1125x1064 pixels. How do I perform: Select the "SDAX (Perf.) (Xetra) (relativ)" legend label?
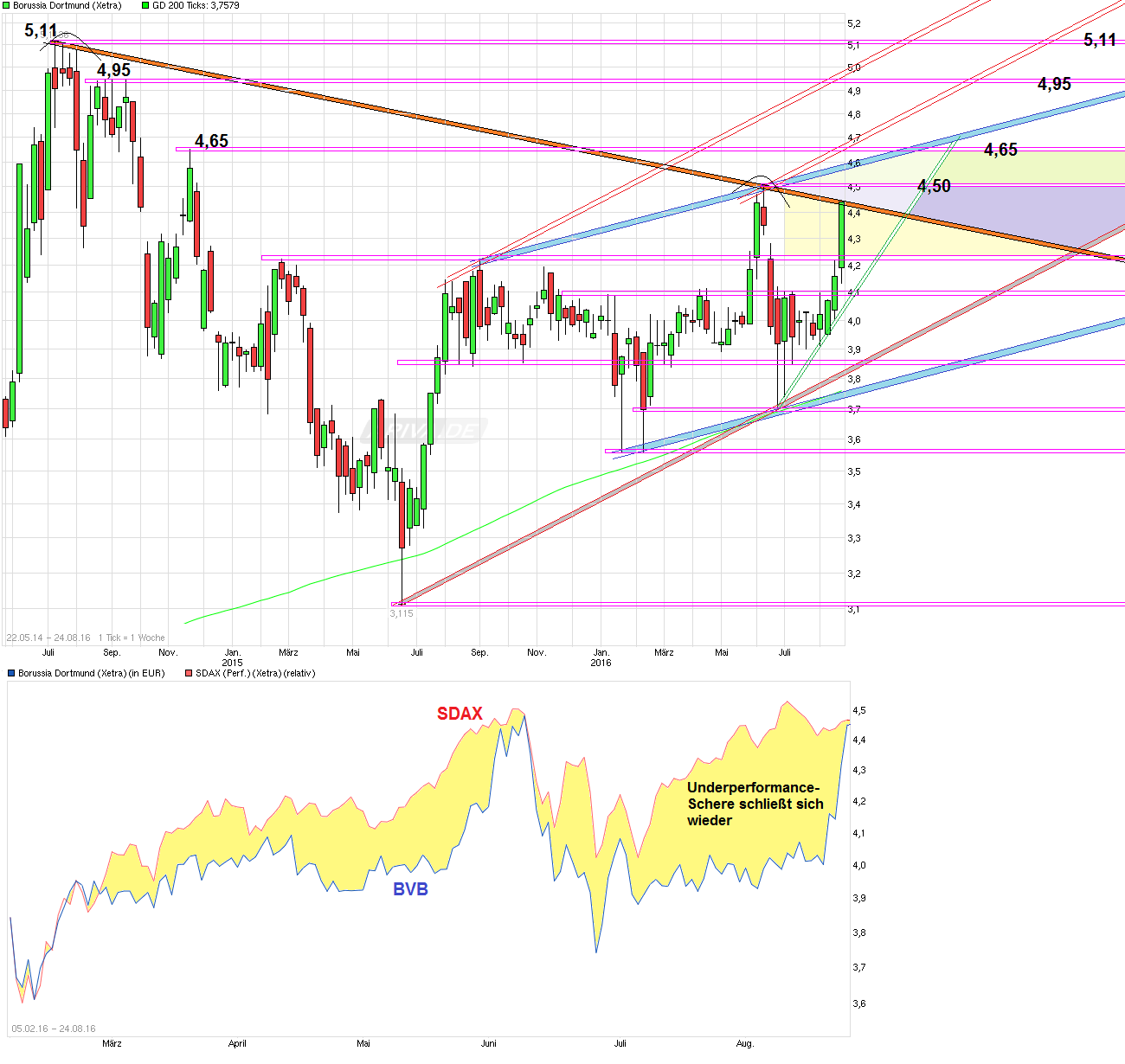[x=255, y=673]
